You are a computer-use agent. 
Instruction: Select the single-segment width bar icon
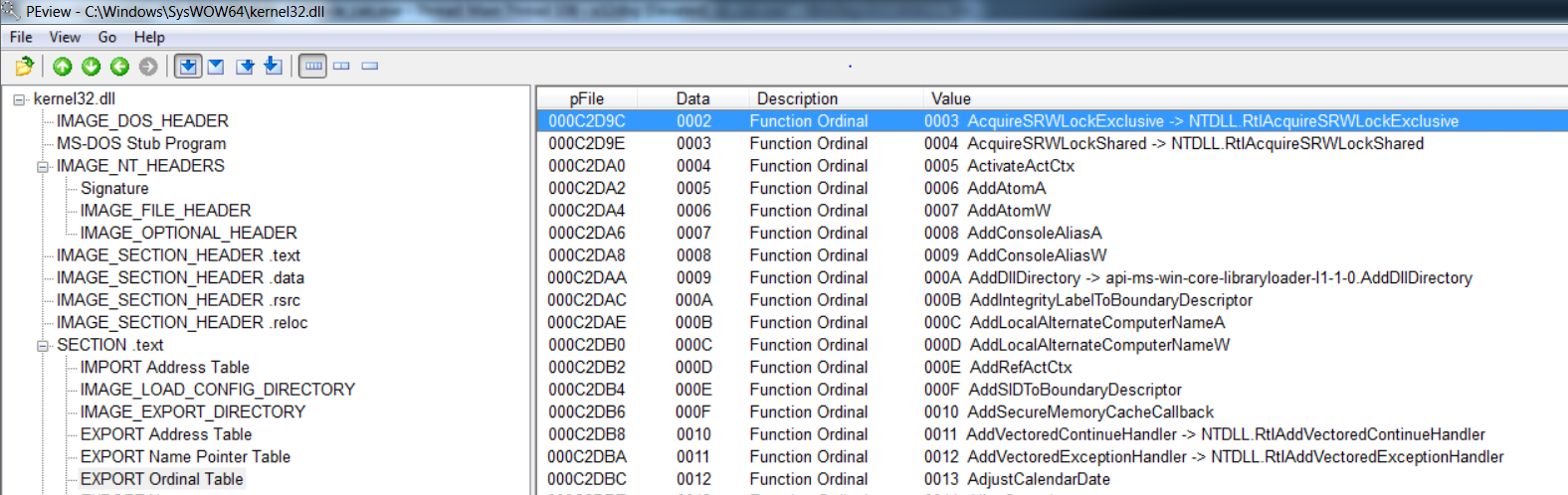(x=370, y=67)
